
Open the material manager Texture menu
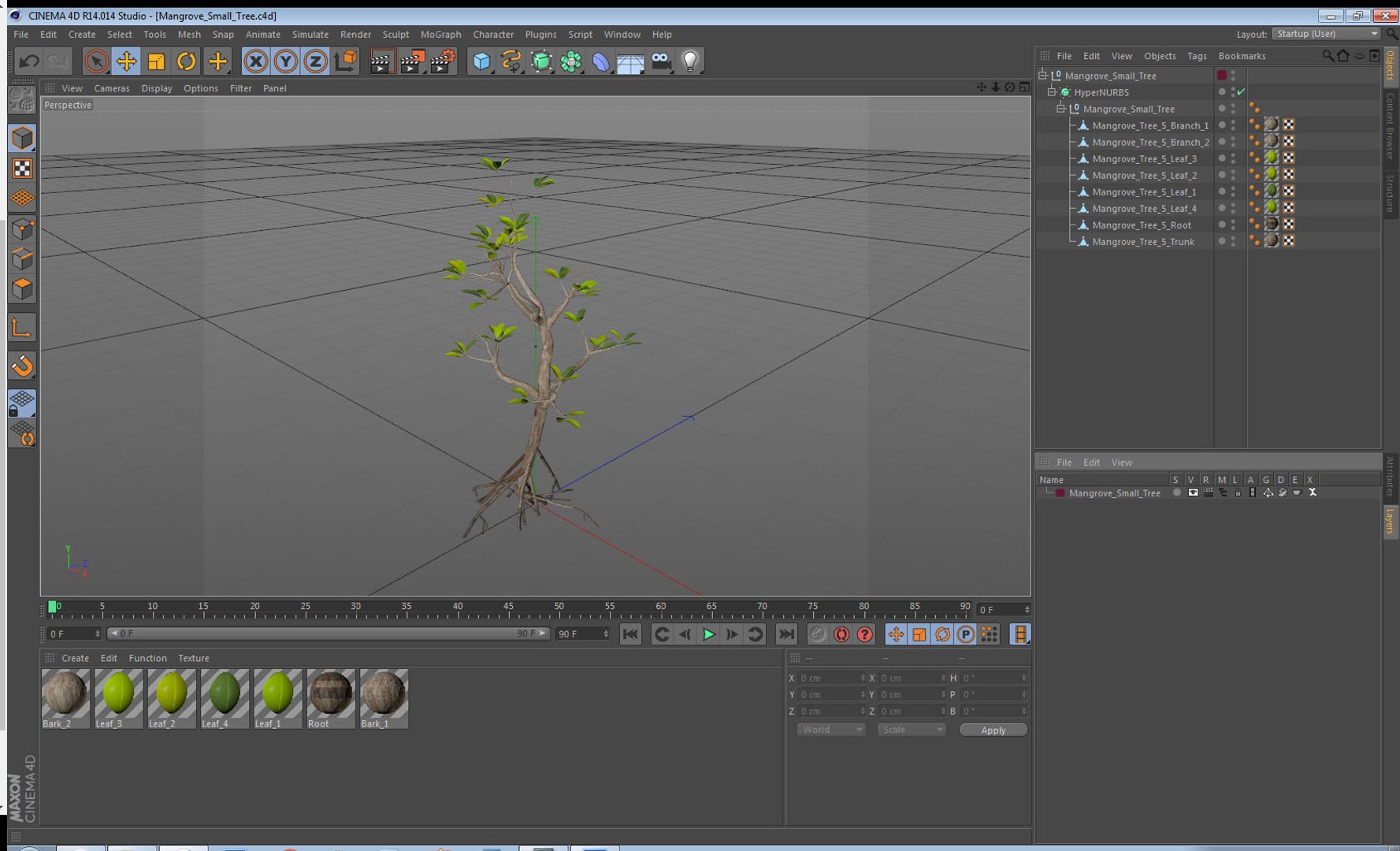point(193,658)
